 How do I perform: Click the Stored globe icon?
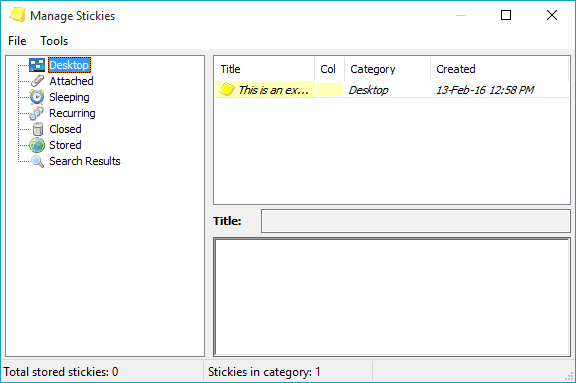coord(37,145)
